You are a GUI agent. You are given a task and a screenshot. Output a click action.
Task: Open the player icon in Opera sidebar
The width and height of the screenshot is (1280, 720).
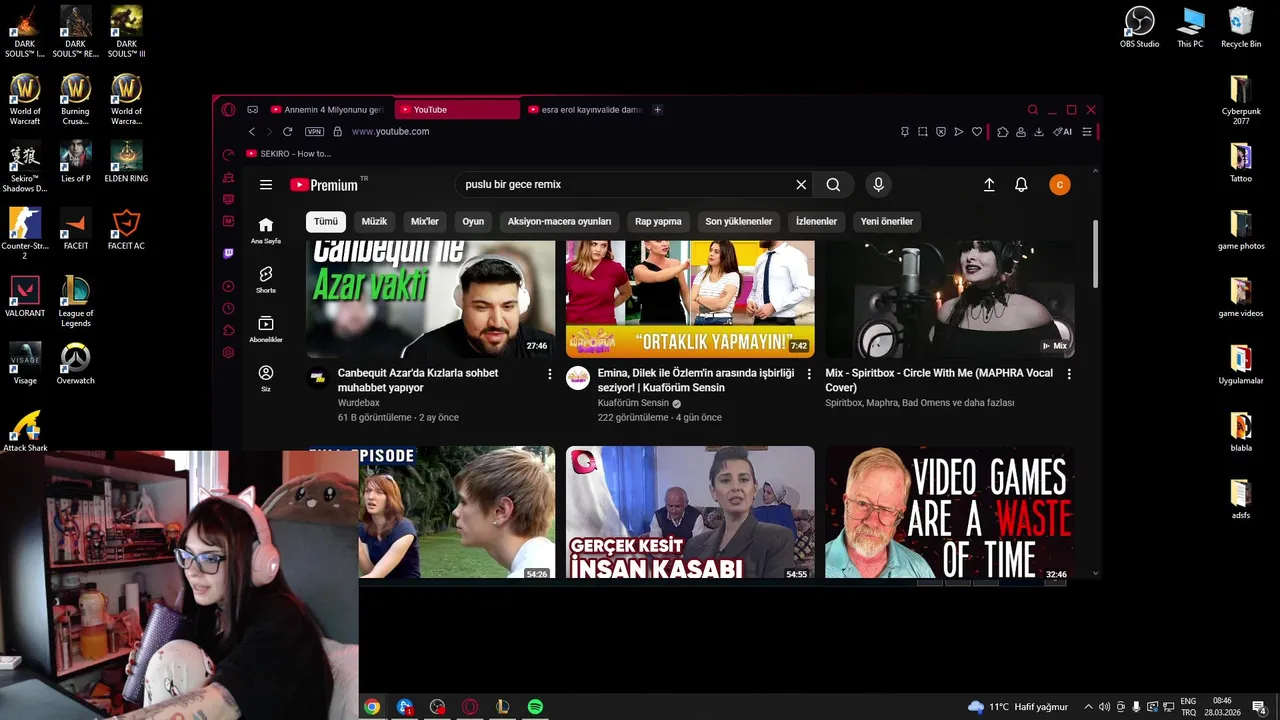pyautogui.click(x=228, y=286)
